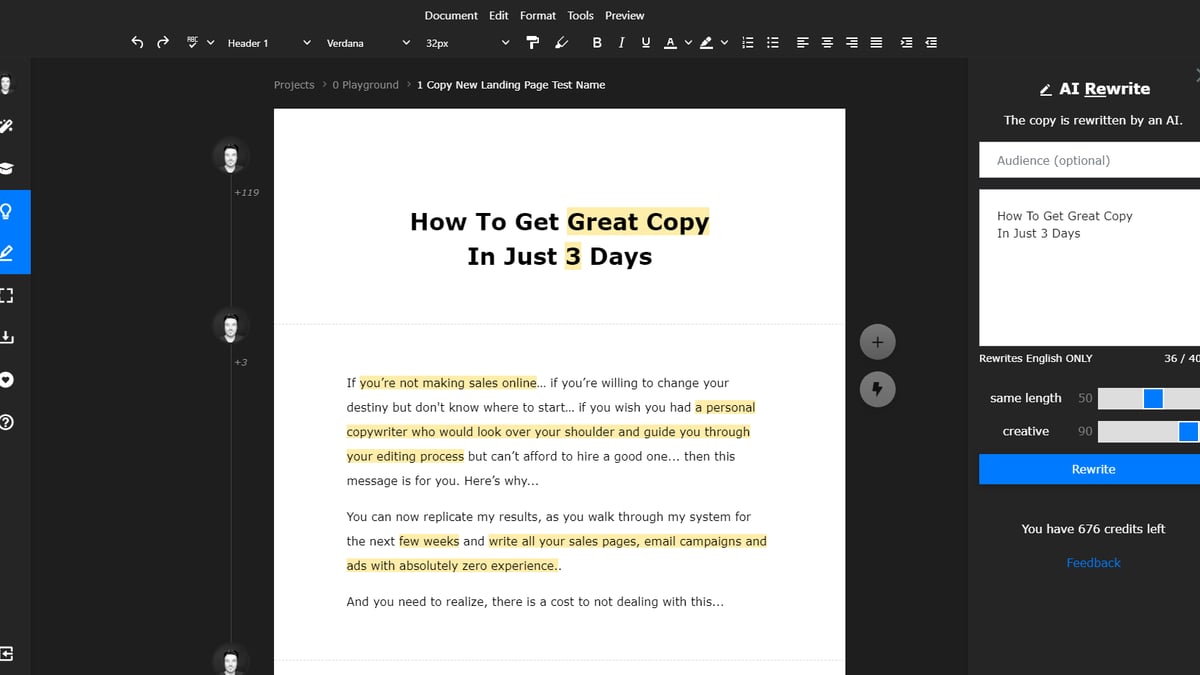The width and height of the screenshot is (1200, 675).
Task: Activate the format painter tool
Action: [x=533, y=43]
